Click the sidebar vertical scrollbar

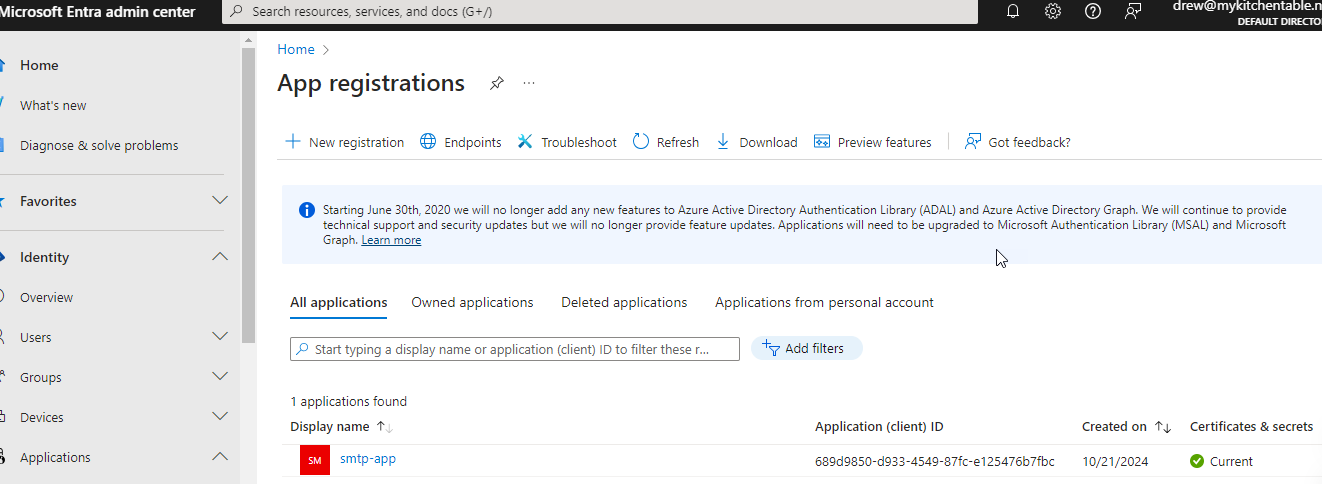coord(249,195)
